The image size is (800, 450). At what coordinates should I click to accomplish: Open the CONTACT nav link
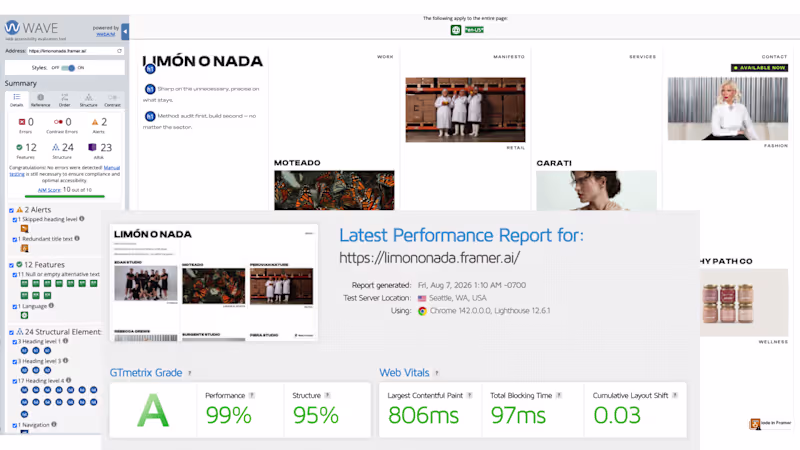(x=774, y=57)
